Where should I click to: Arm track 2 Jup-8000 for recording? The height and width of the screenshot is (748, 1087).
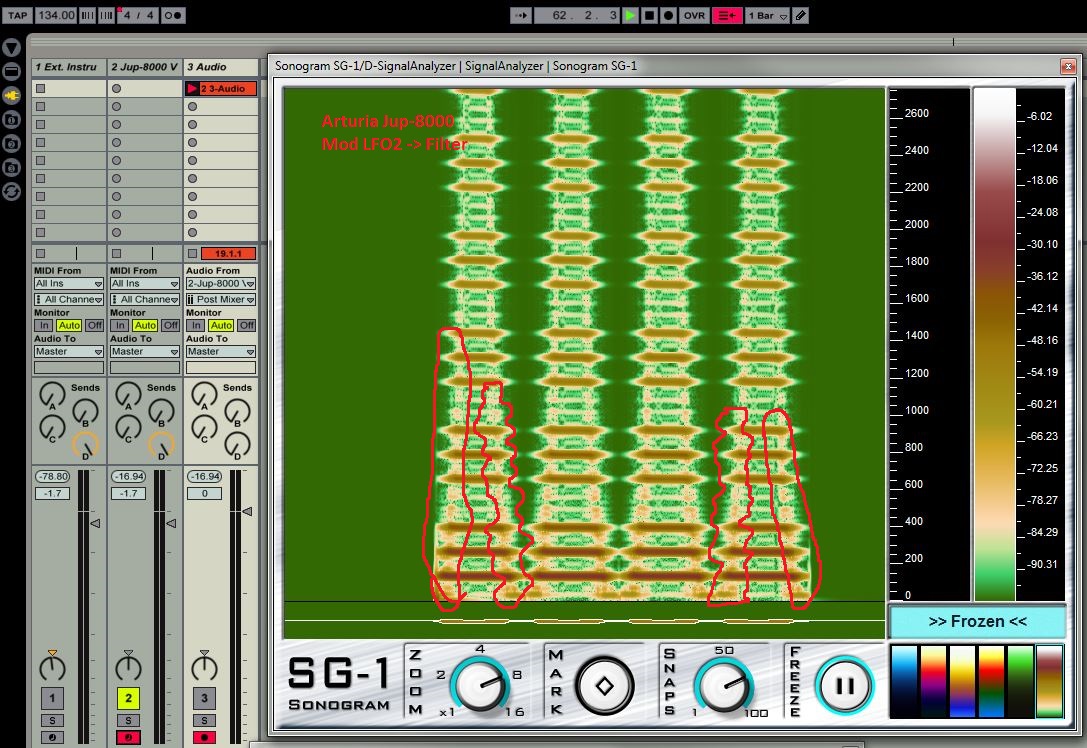click(128, 737)
